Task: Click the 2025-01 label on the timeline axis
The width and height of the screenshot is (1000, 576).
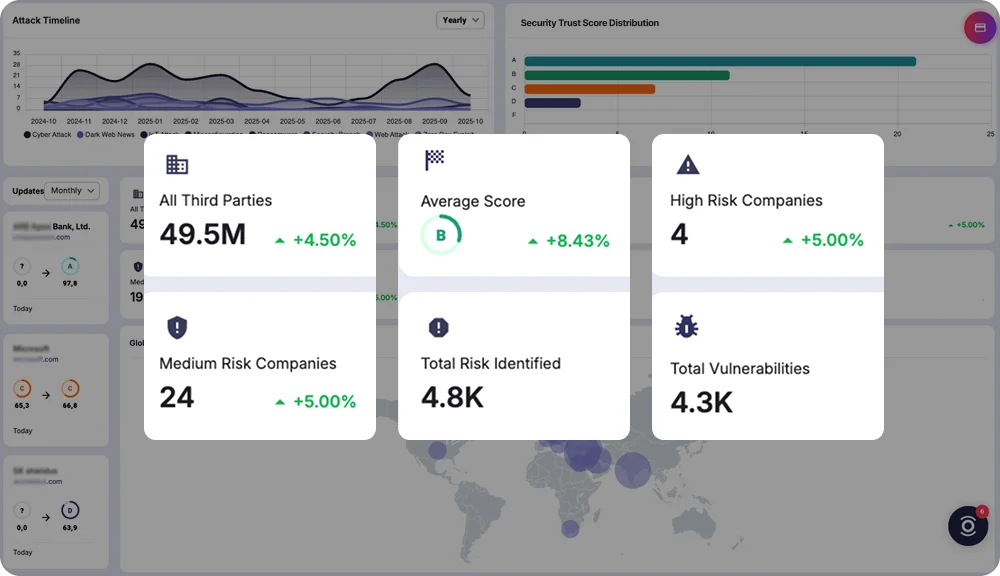Action: coord(150,121)
